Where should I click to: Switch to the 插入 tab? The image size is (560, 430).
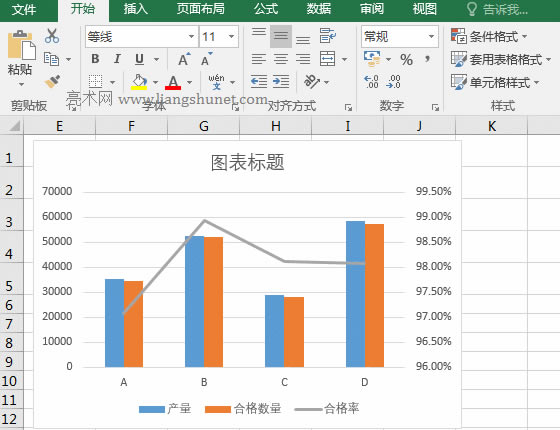coord(136,9)
